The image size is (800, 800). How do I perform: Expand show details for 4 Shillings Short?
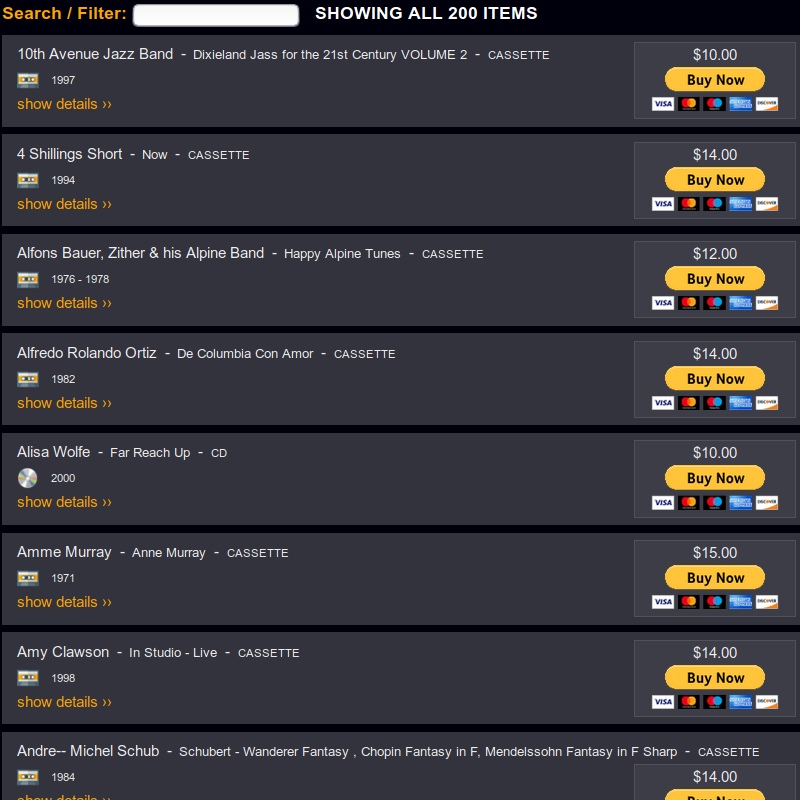point(64,204)
